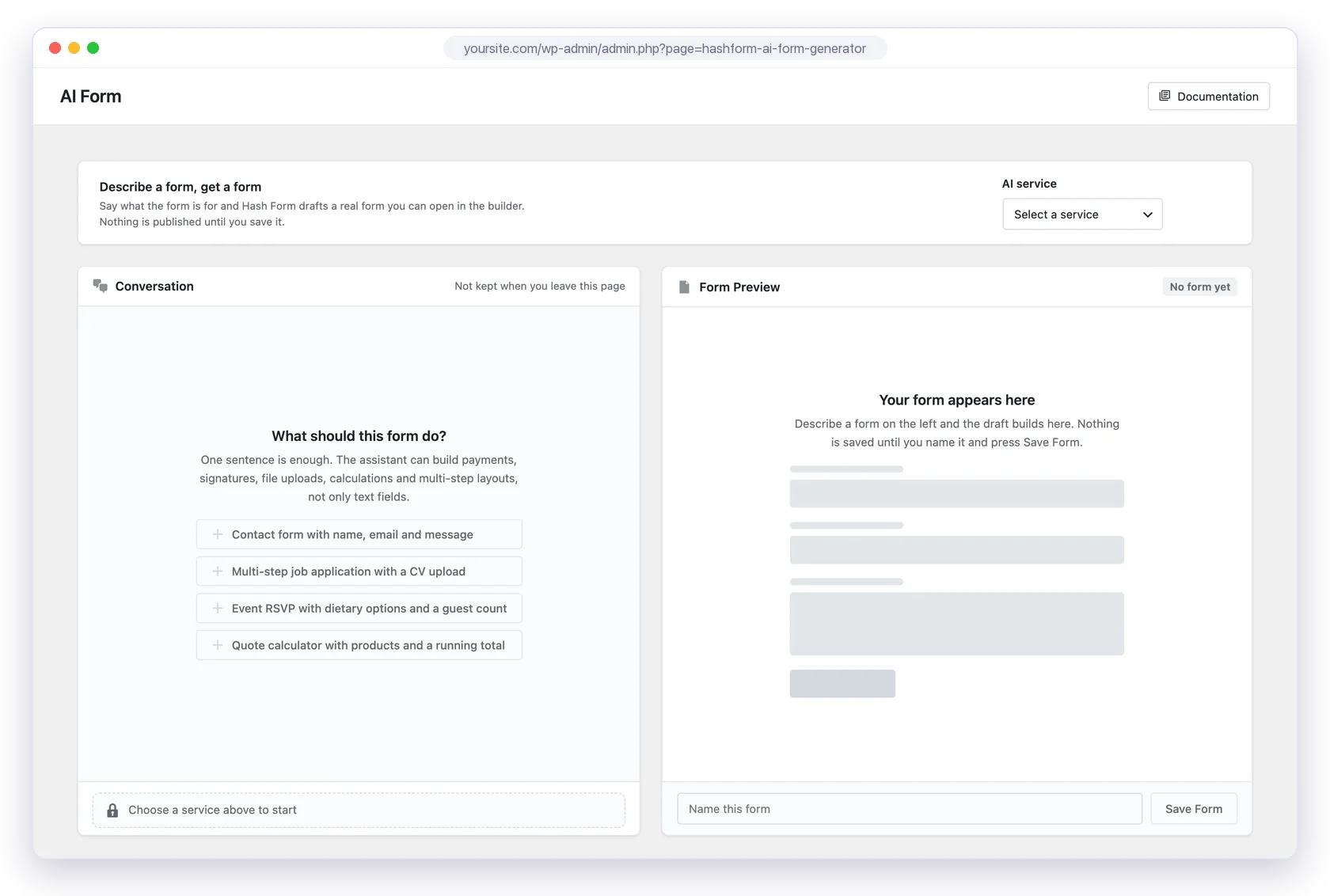
Task: Click the Your form appears here heading
Action: [957, 400]
